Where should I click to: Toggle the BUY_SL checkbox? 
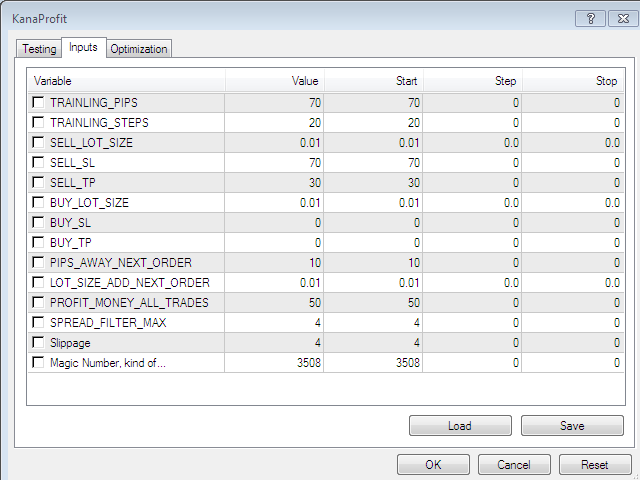[38, 222]
